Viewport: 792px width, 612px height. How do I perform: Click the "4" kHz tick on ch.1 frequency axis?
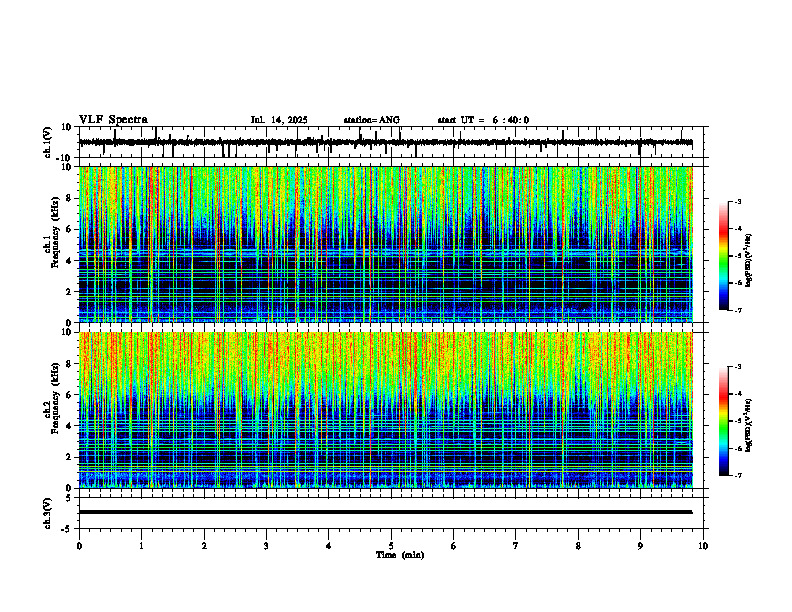pyautogui.click(x=70, y=261)
